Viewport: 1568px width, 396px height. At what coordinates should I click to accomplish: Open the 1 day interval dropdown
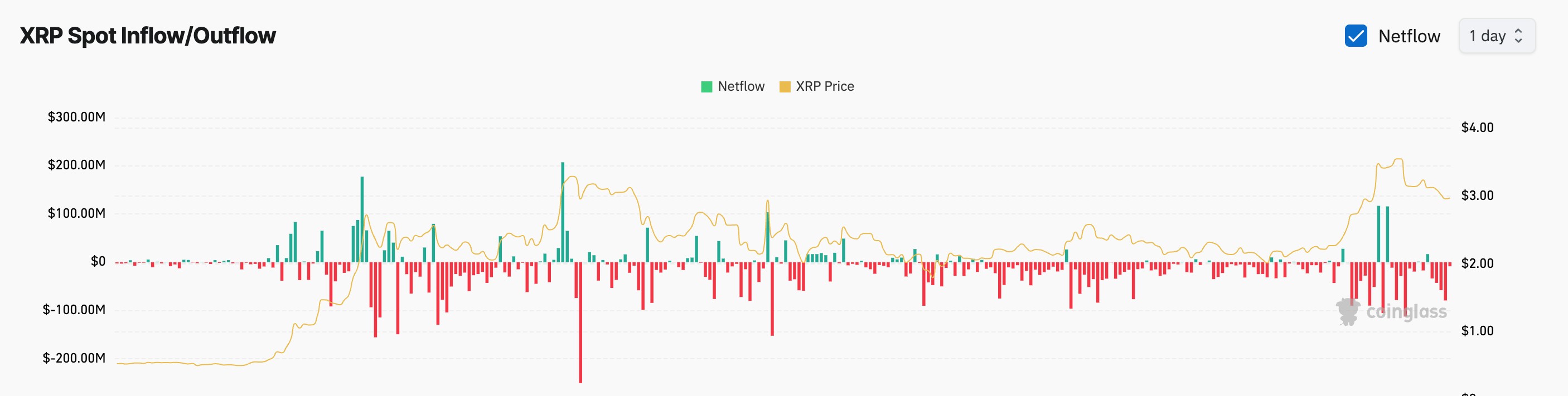tap(1497, 36)
